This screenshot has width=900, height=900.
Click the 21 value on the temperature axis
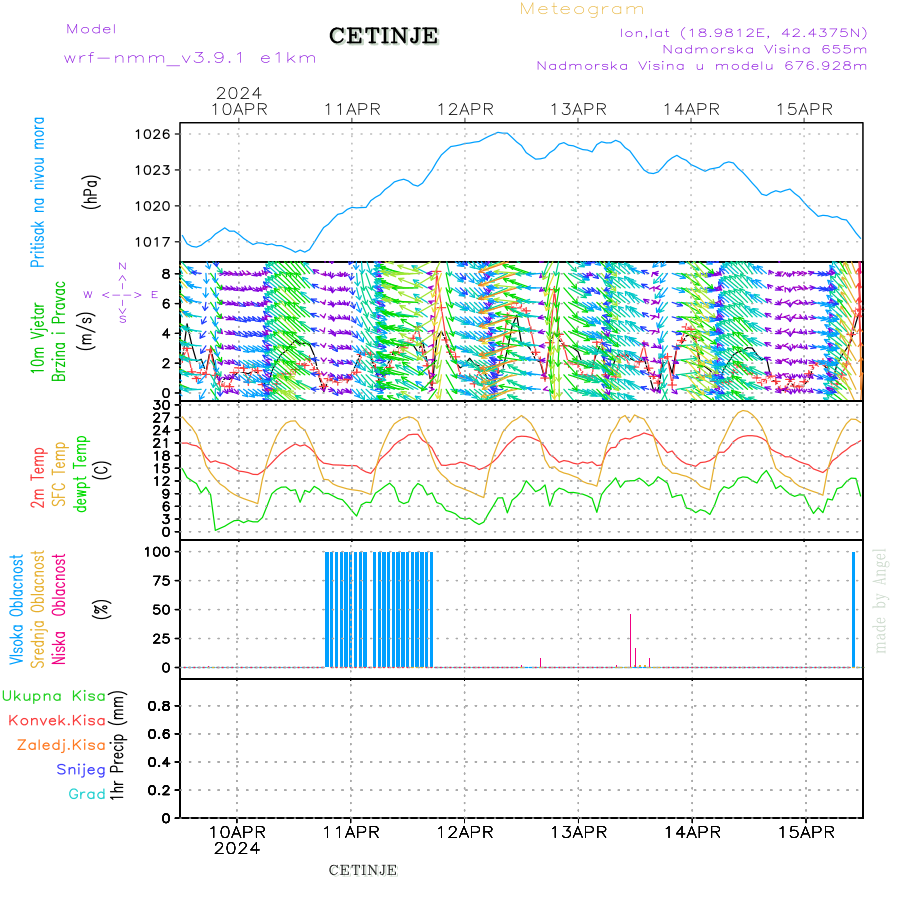click(162, 443)
